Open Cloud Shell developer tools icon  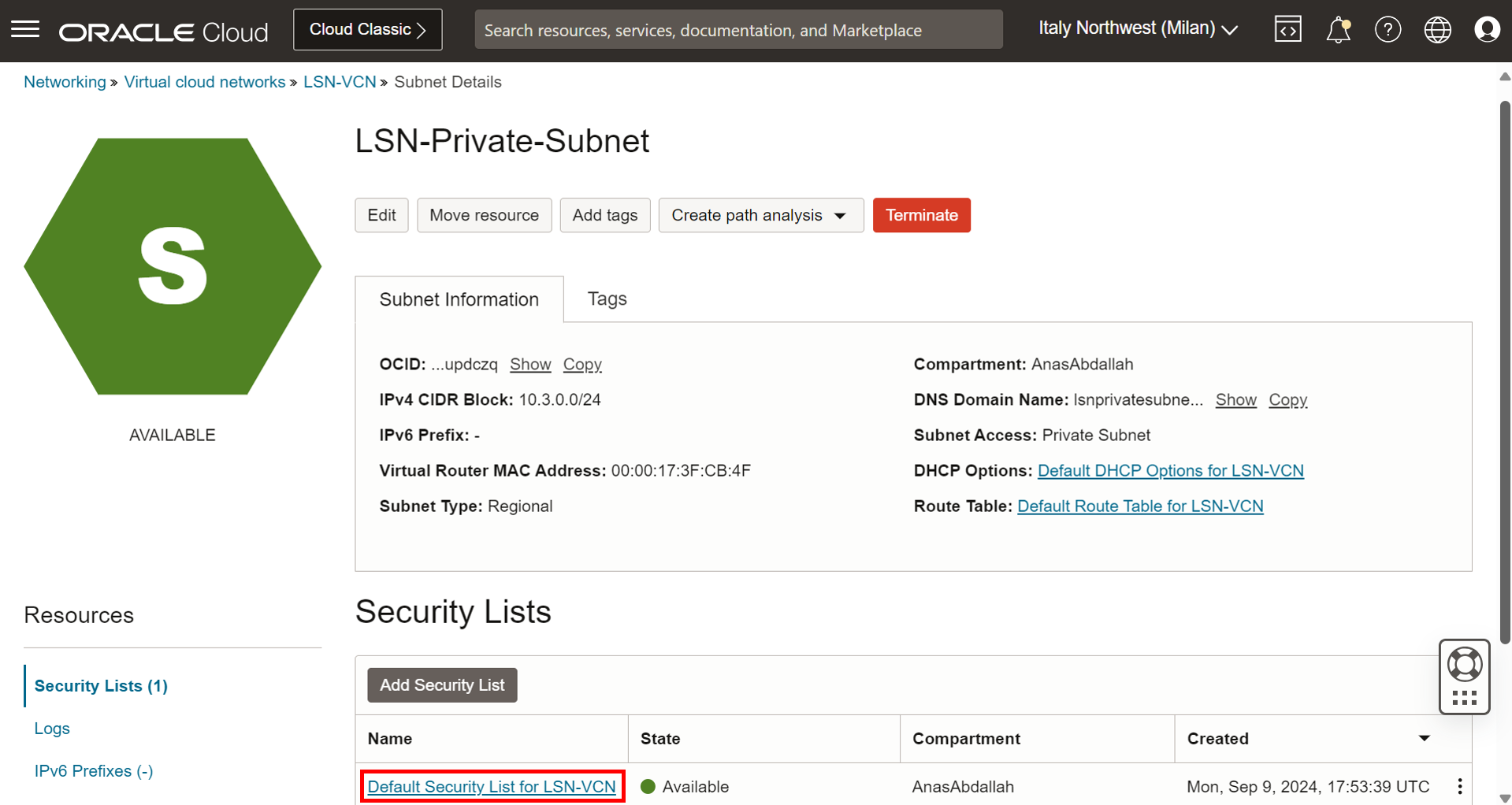click(x=1287, y=30)
